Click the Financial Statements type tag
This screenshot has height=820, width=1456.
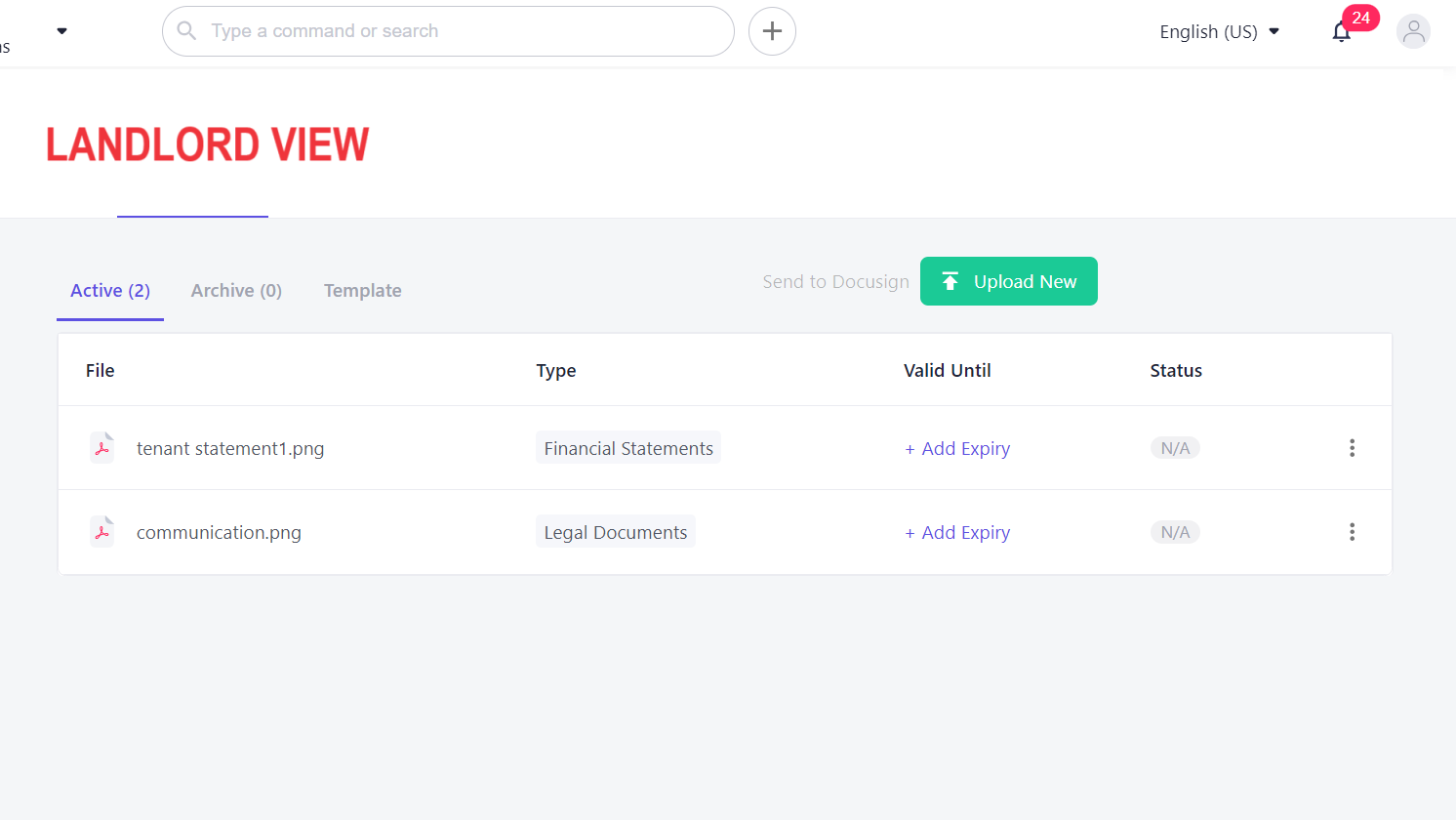coord(628,448)
